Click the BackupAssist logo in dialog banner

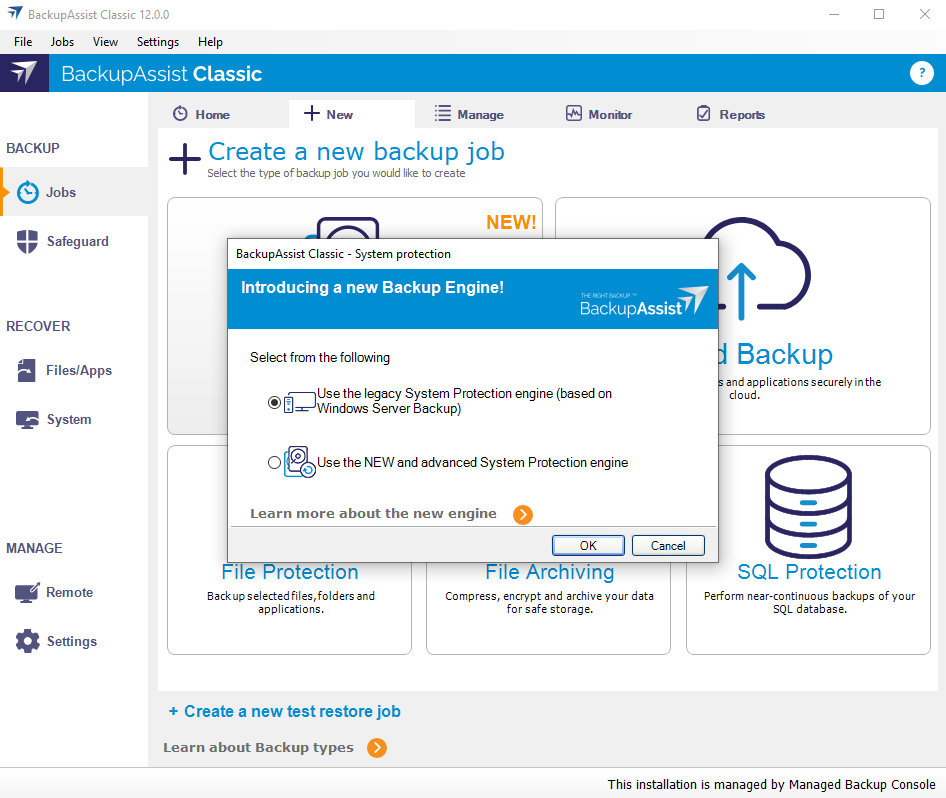tap(643, 302)
